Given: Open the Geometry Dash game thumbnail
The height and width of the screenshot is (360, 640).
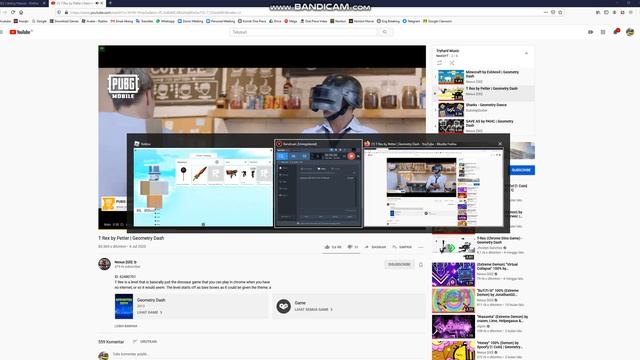Looking at the screenshot, I should (x=124, y=306).
